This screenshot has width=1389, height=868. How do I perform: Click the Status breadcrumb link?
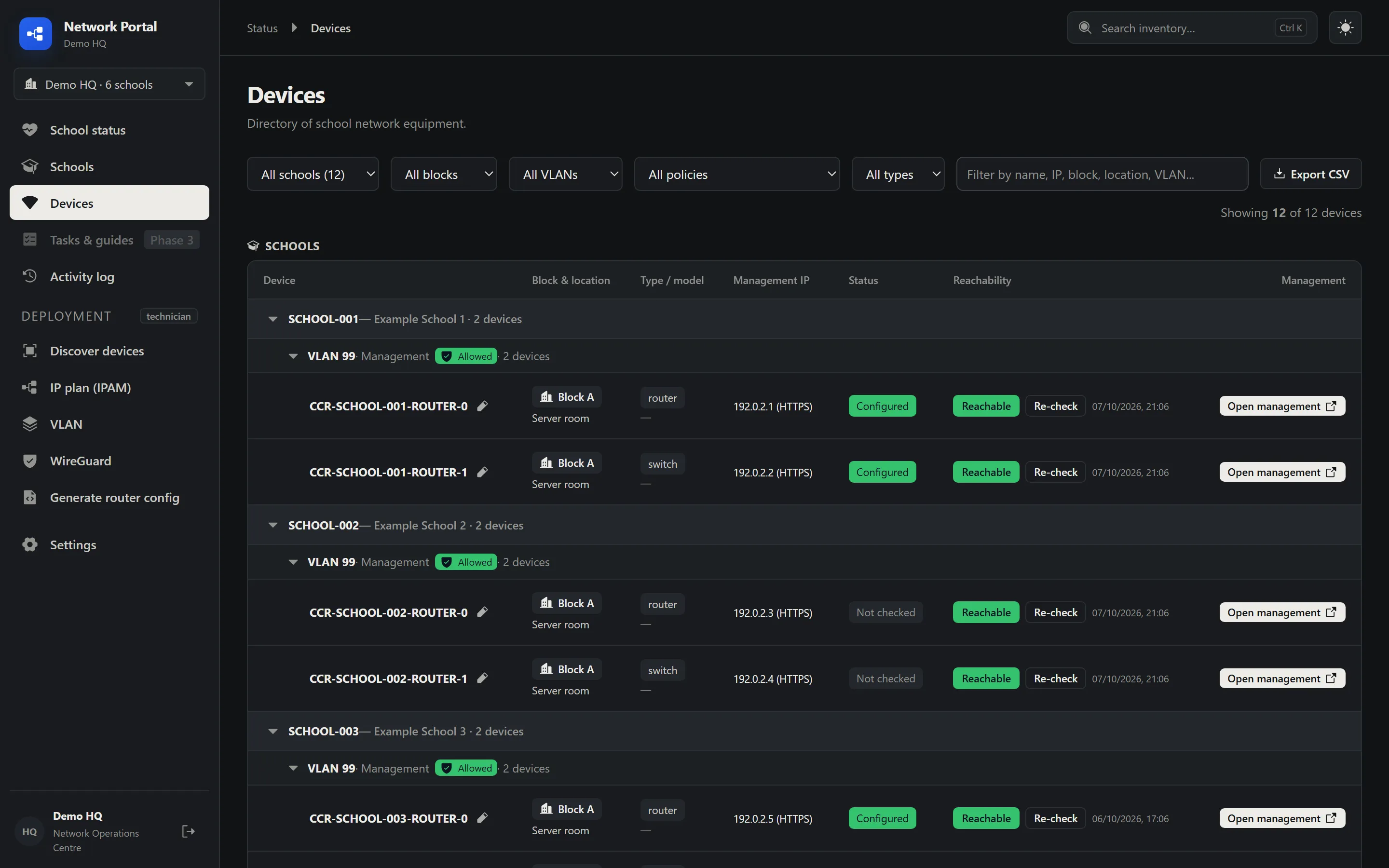262,28
